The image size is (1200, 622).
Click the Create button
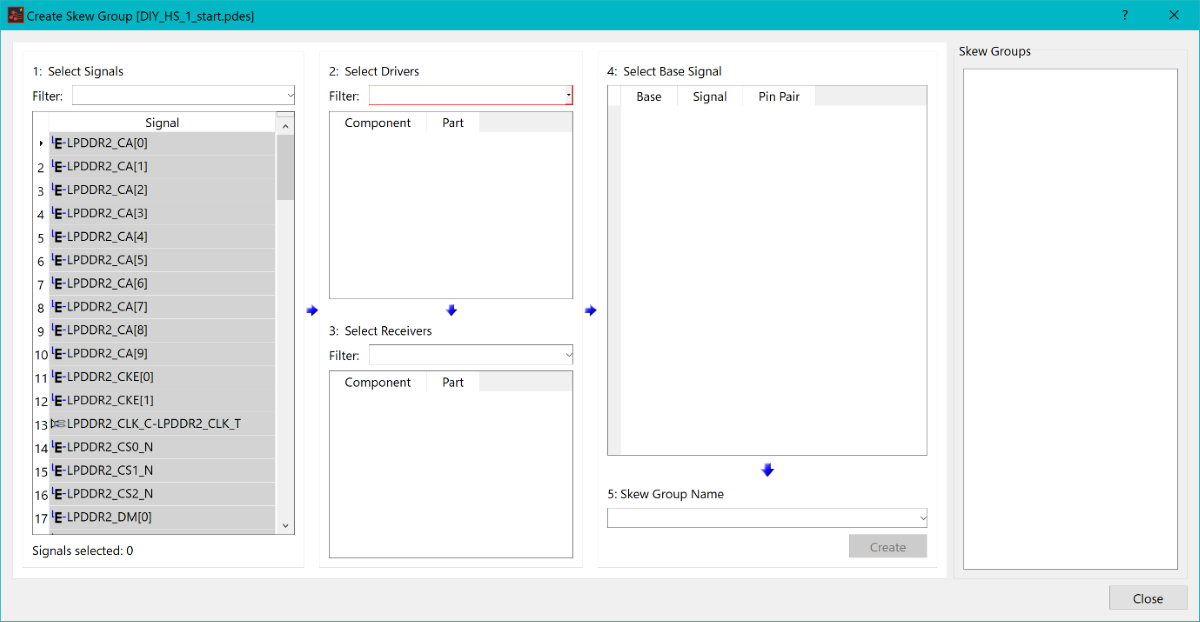tap(887, 547)
